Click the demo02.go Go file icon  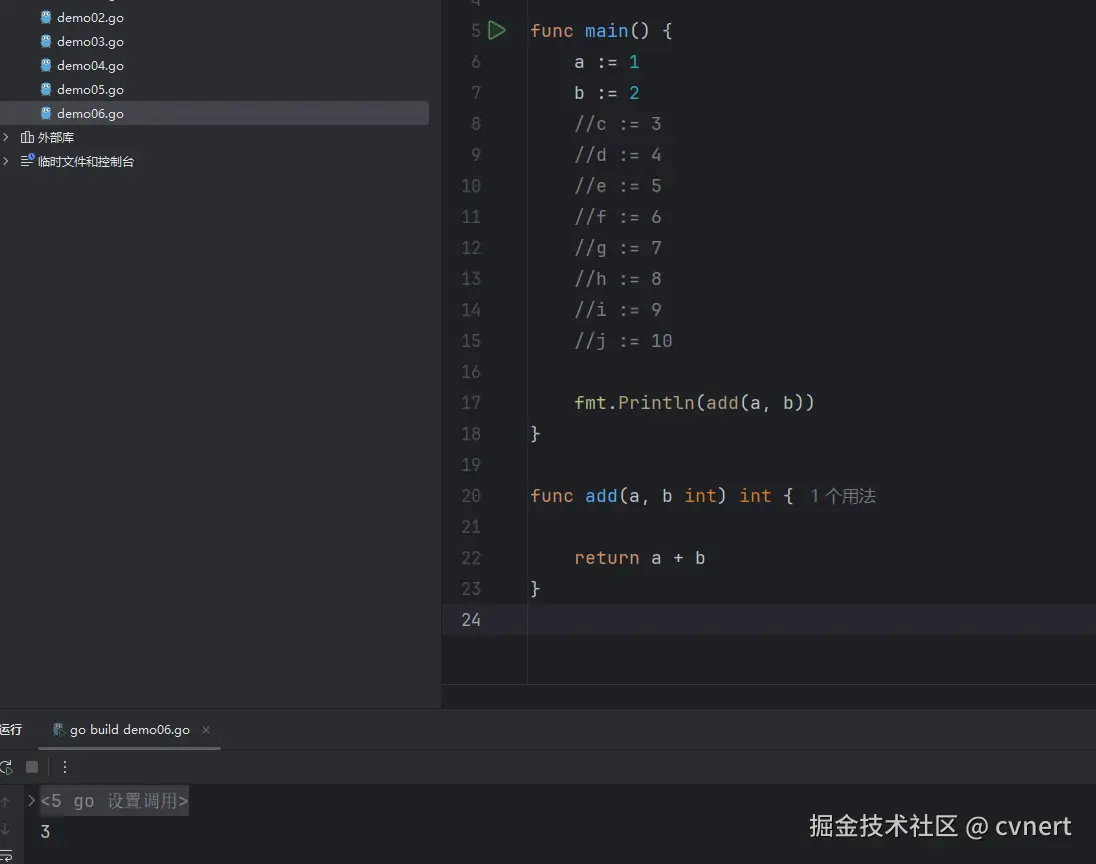(x=46, y=17)
